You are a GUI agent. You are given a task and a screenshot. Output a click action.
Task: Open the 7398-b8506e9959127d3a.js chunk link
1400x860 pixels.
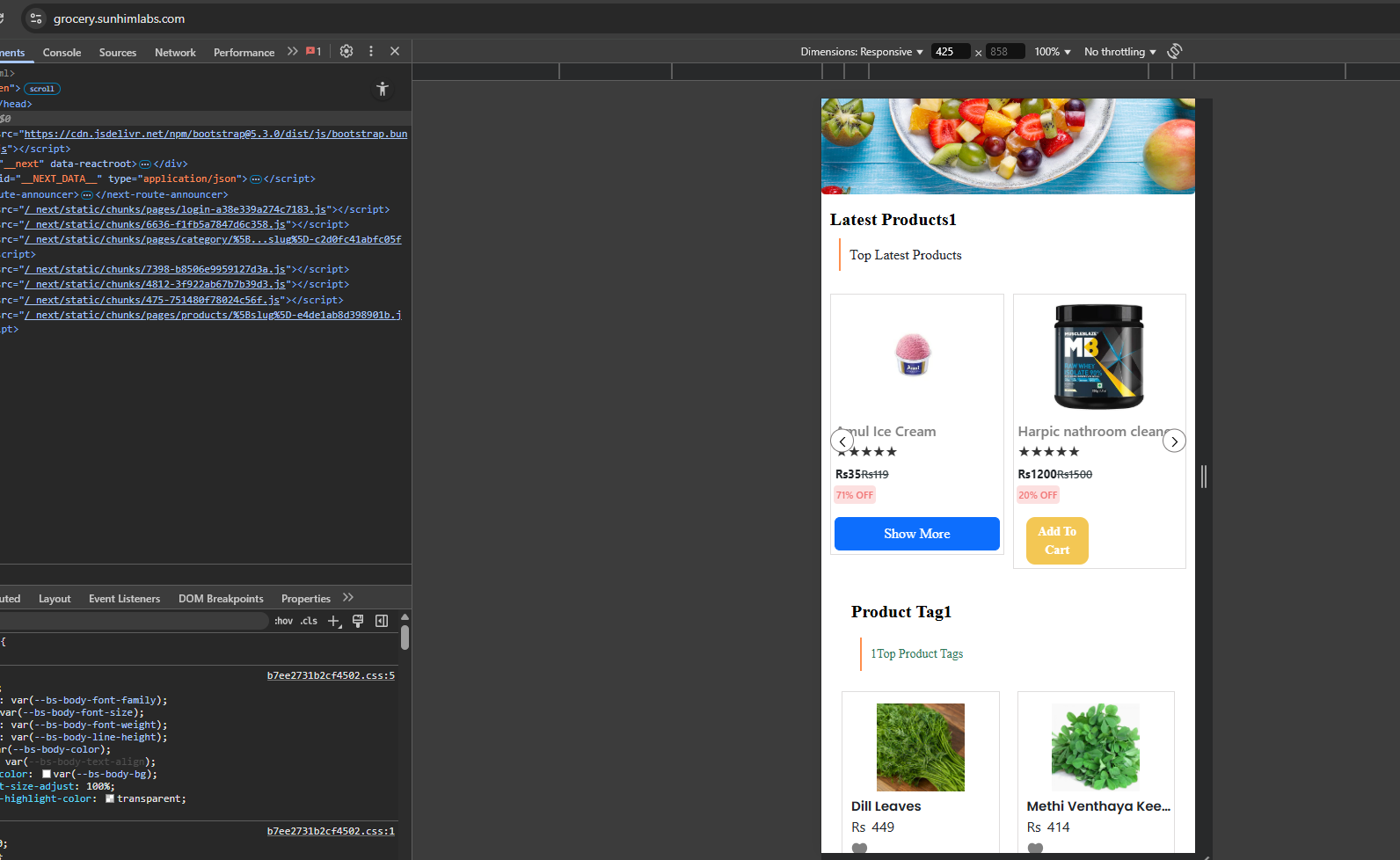tap(155, 269)
